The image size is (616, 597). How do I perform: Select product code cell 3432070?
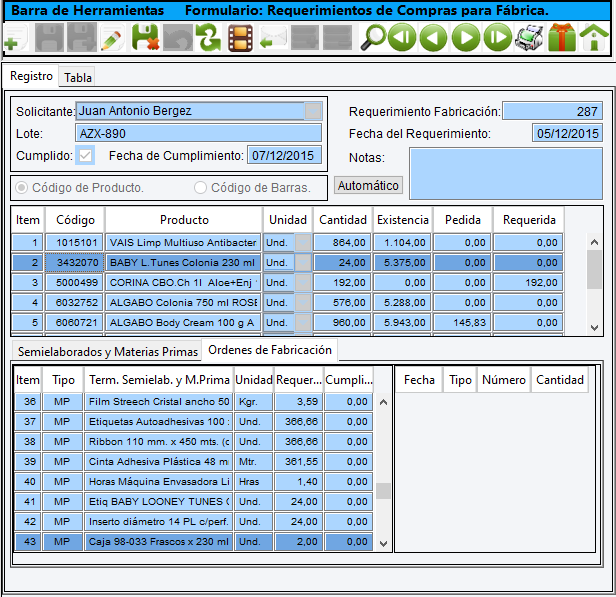click(x=74, y=263)
